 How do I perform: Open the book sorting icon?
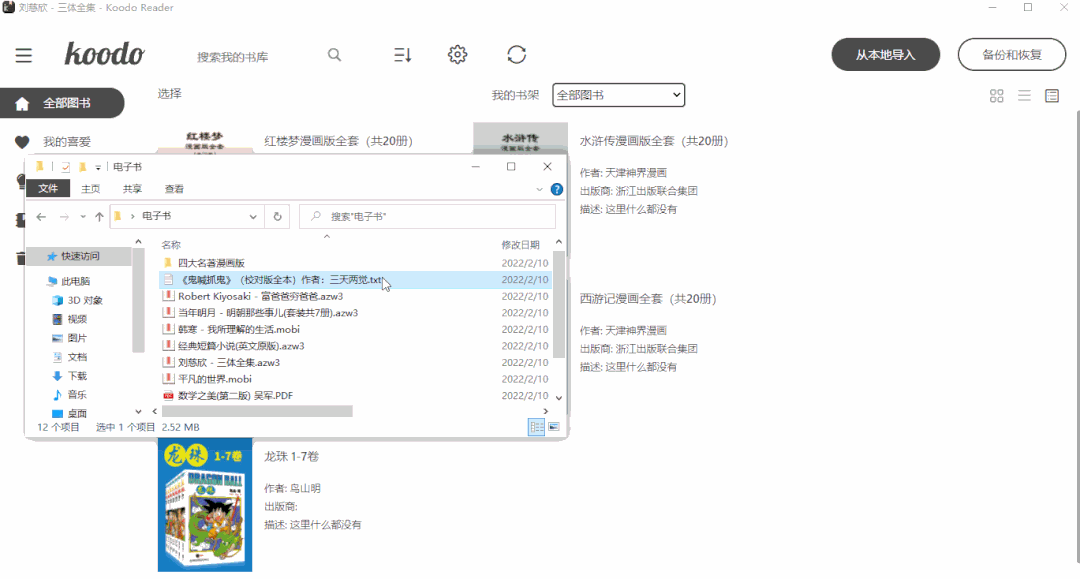[x=401, y=55]
